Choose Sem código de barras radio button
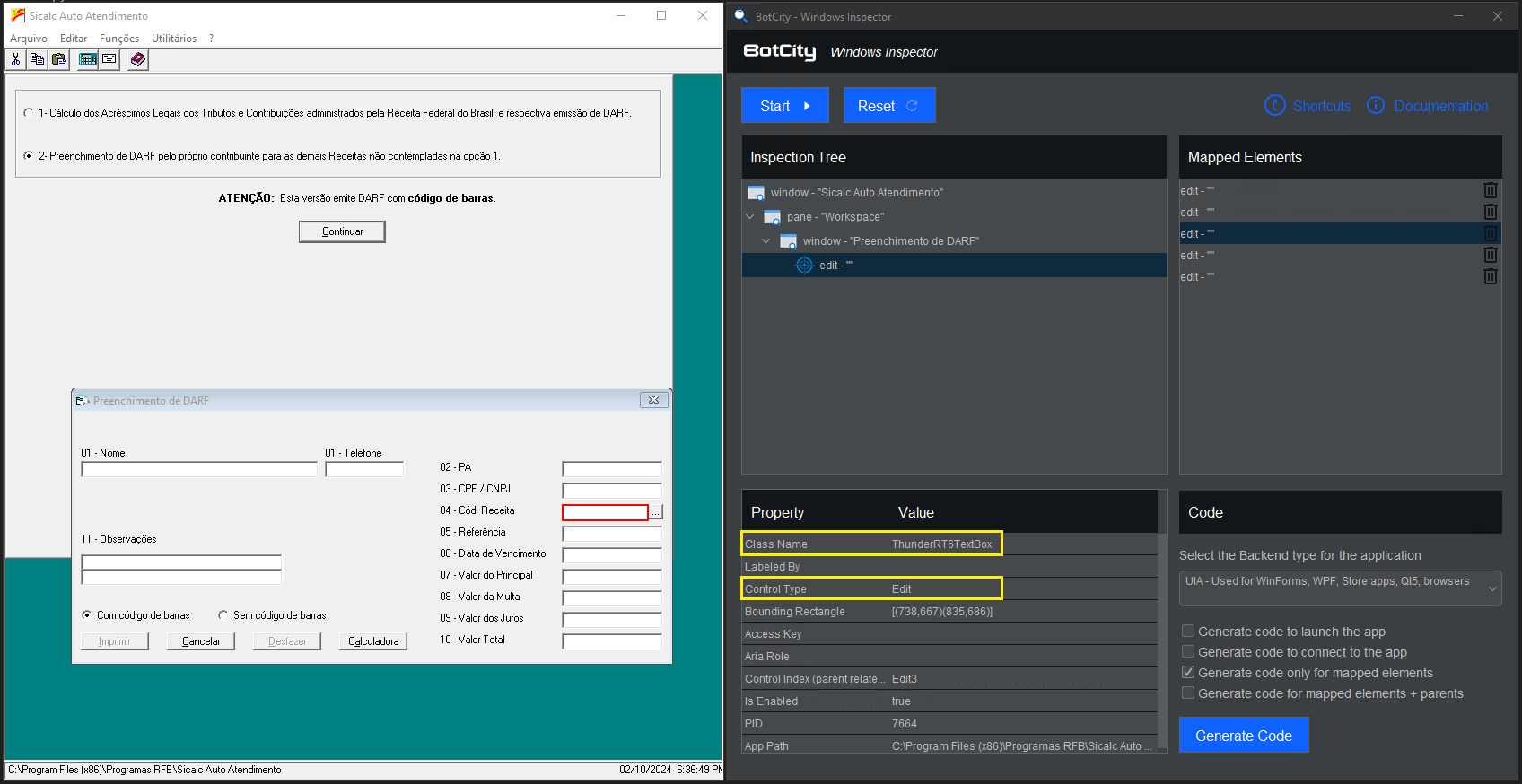 point(223,615)
